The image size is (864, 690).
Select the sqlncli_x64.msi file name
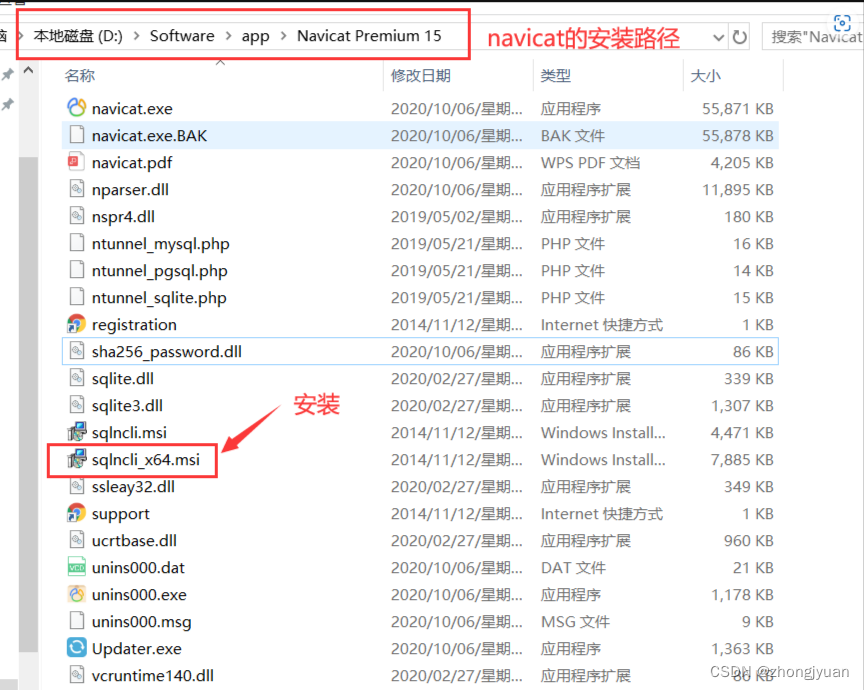click(x=145, y=460)
